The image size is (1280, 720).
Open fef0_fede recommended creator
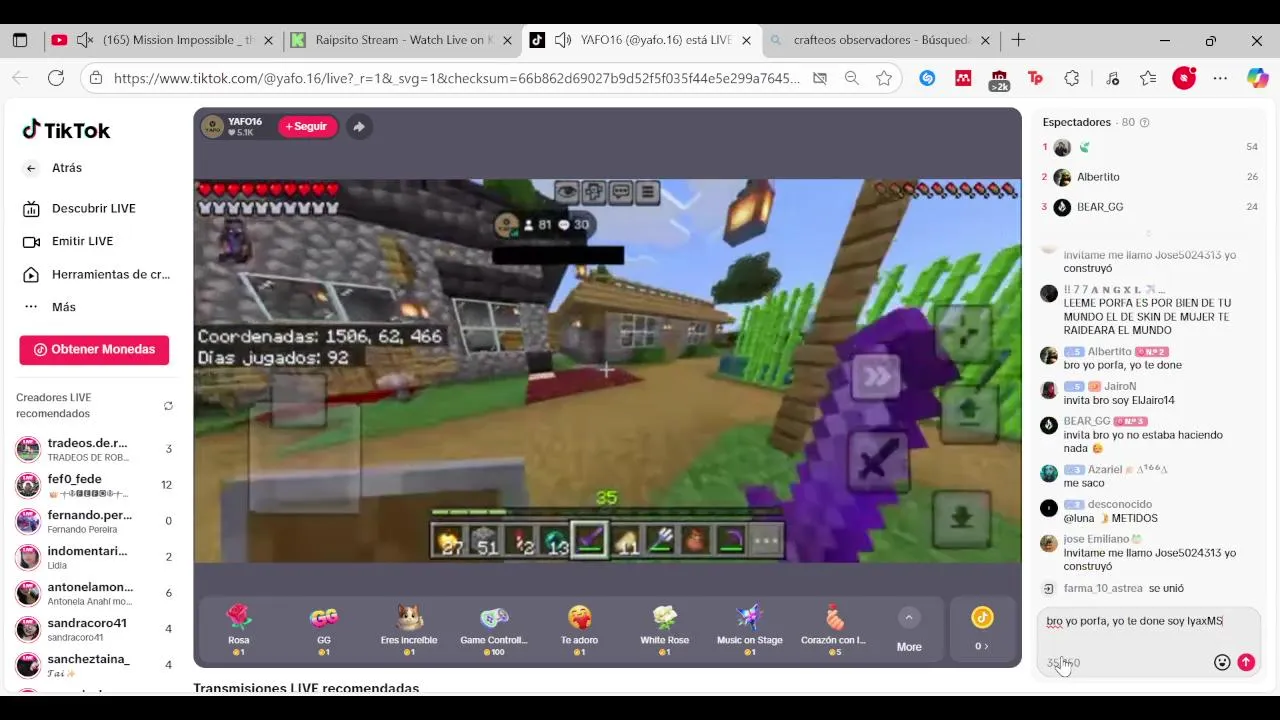(x=96, y=485)
